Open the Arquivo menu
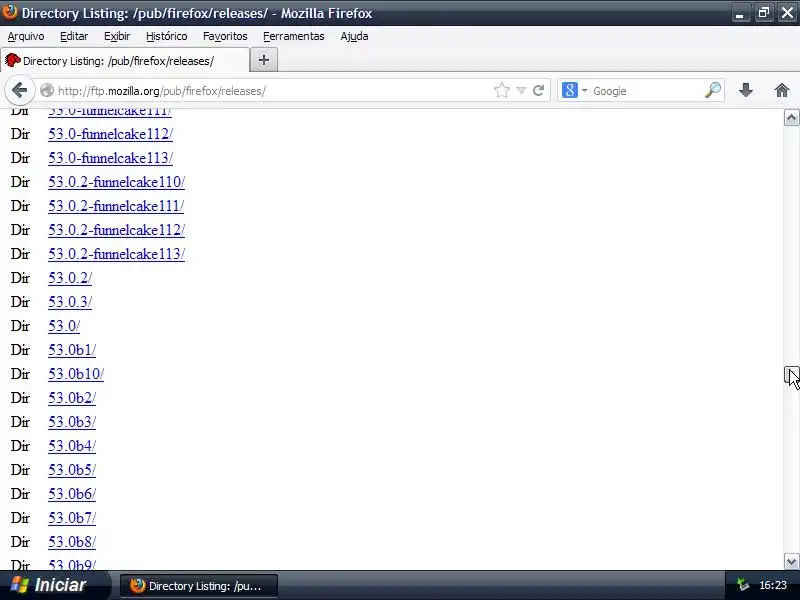This screenshot has height=600, width=800. tap(26, 36)
